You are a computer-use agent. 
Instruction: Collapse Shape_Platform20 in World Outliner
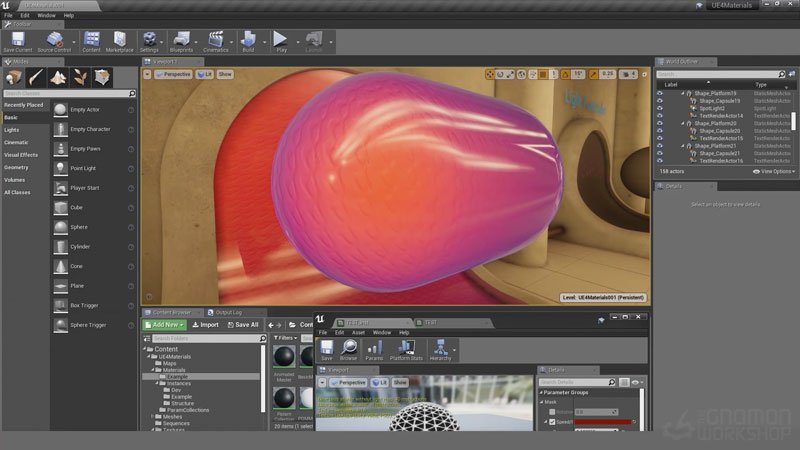683,123
